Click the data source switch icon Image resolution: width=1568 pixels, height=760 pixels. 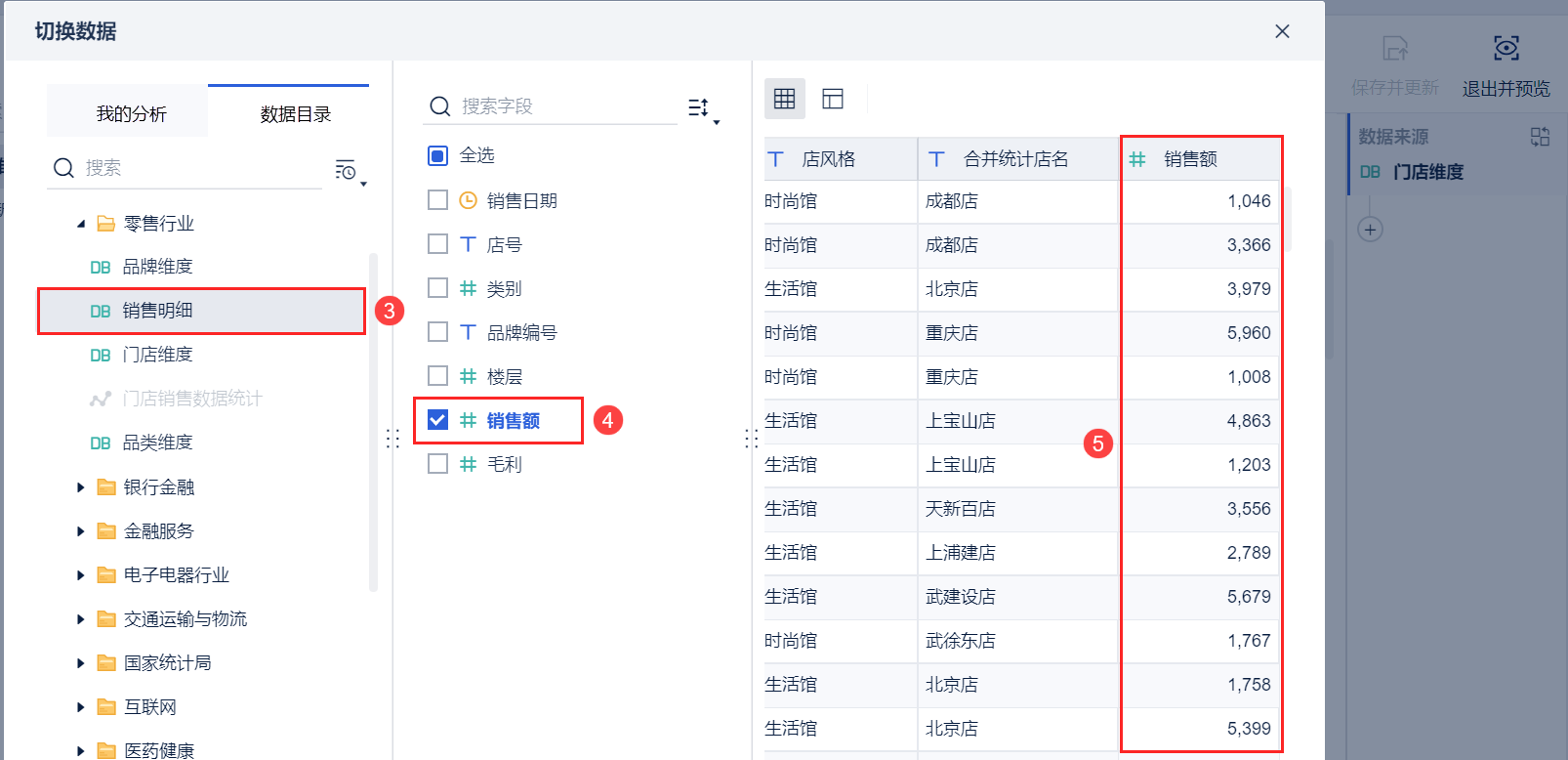[x=1540, y=137]
